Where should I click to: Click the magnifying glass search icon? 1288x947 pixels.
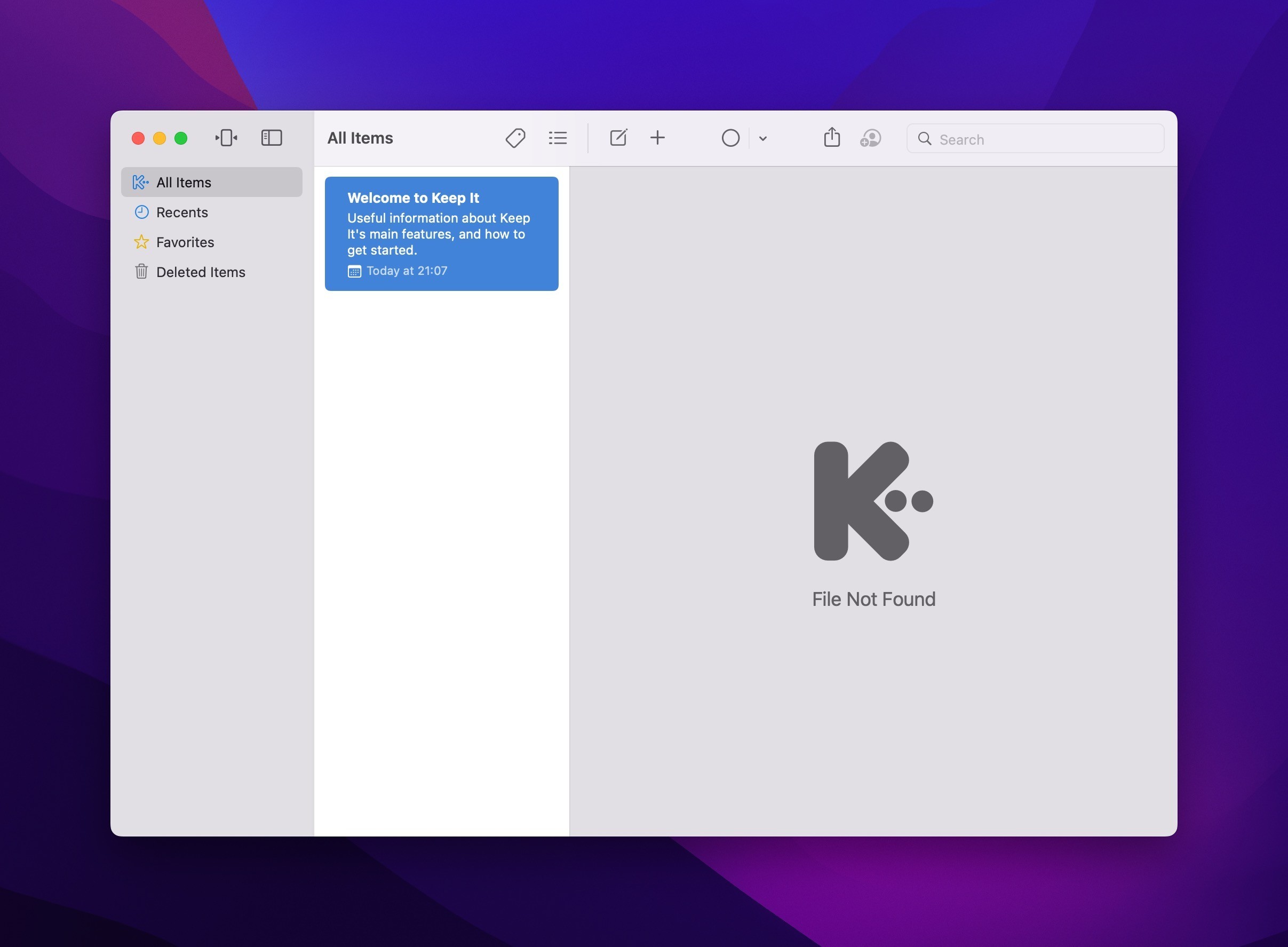click(x=924, y=139)
